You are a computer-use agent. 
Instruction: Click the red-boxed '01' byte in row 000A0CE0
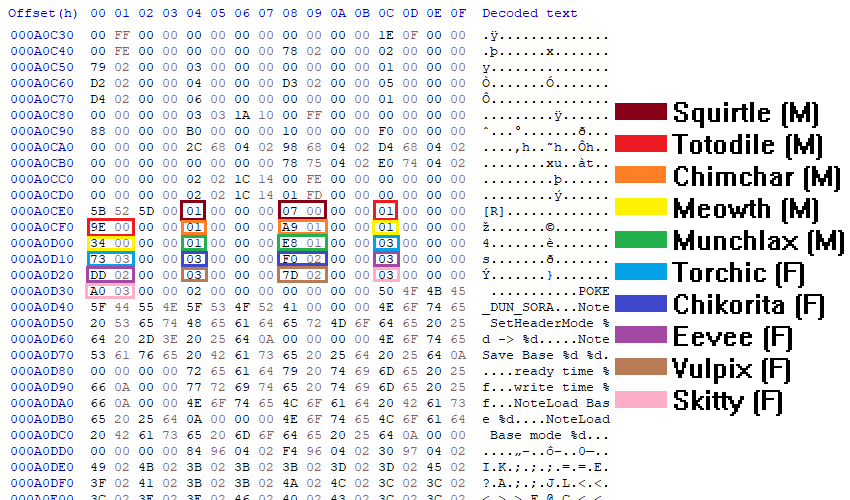point(385,210)
